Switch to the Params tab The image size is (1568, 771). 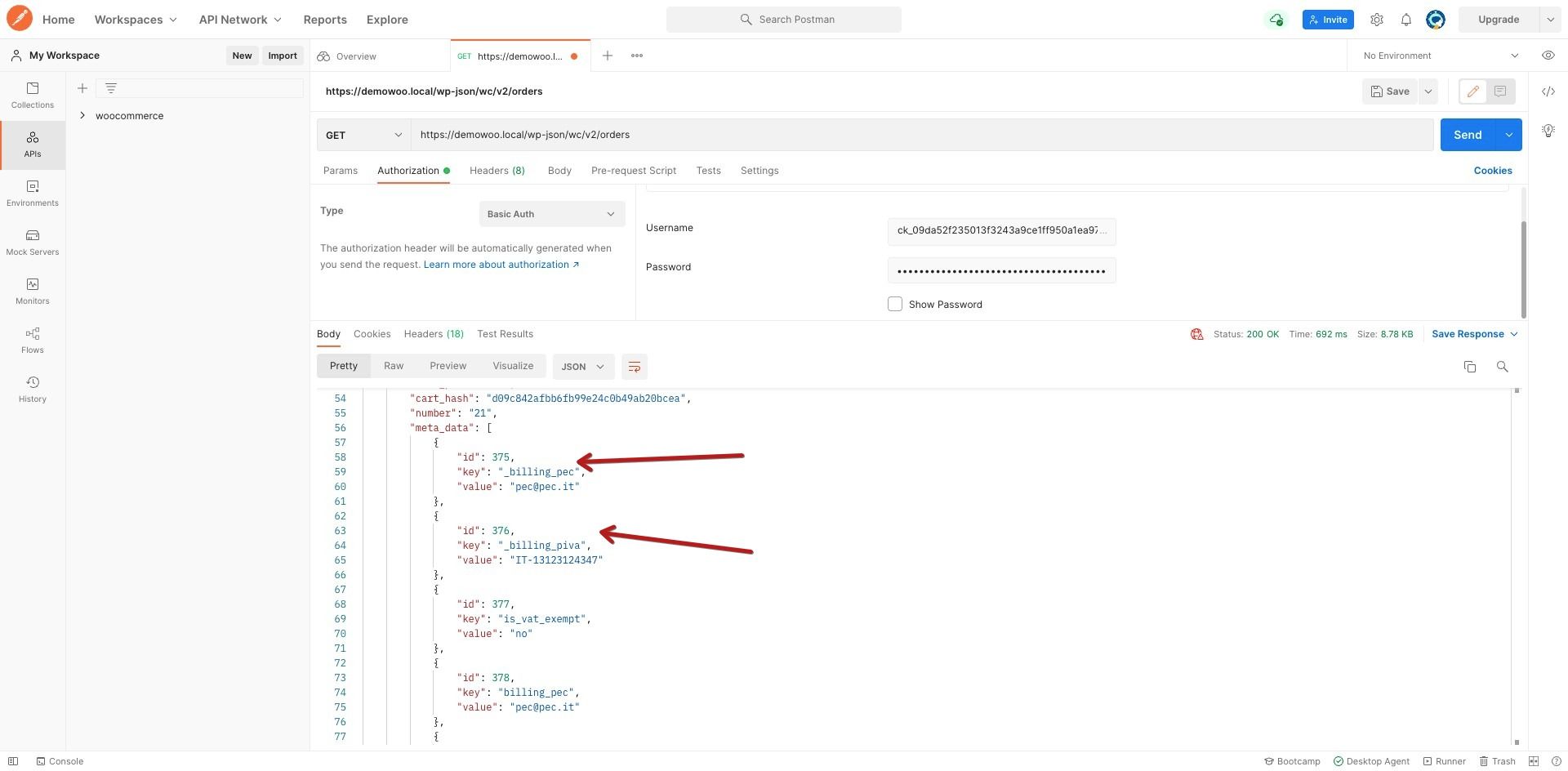pos(341,171)
